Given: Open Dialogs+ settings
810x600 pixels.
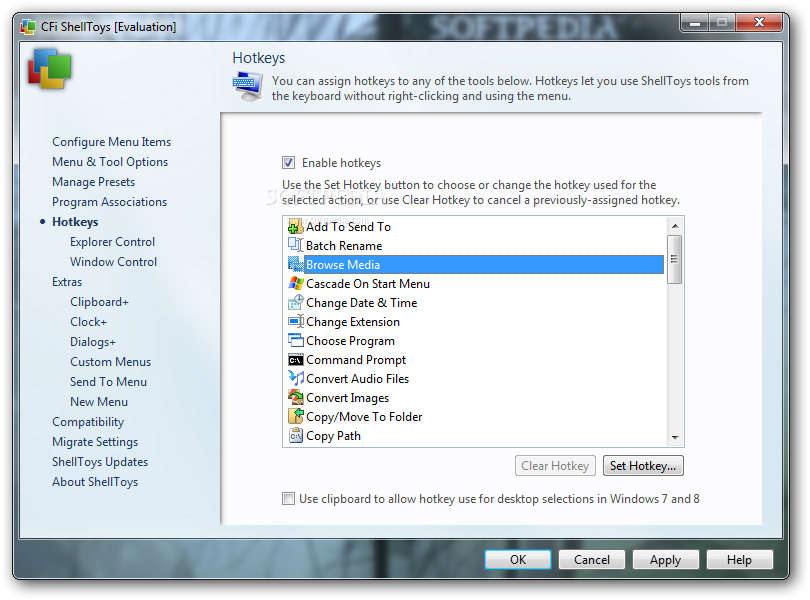Looking at the screenshot, I should (93, 342).
